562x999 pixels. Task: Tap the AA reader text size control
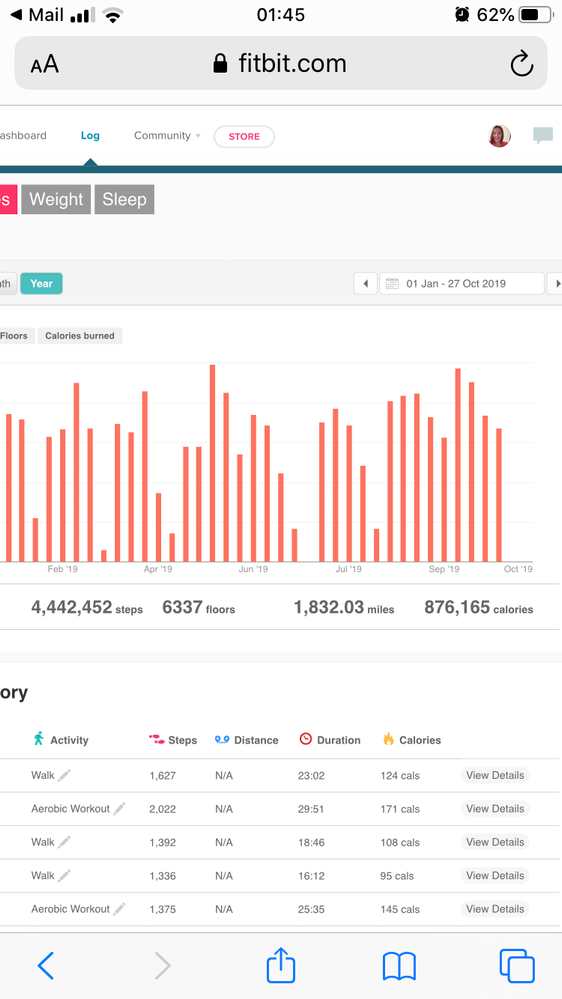pyautogui.click(x=45, y=64)
